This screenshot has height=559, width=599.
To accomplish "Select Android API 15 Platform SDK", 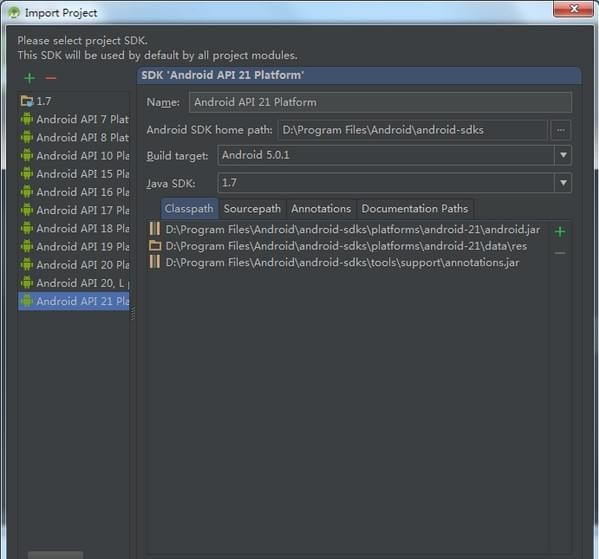I will (74, 174).
